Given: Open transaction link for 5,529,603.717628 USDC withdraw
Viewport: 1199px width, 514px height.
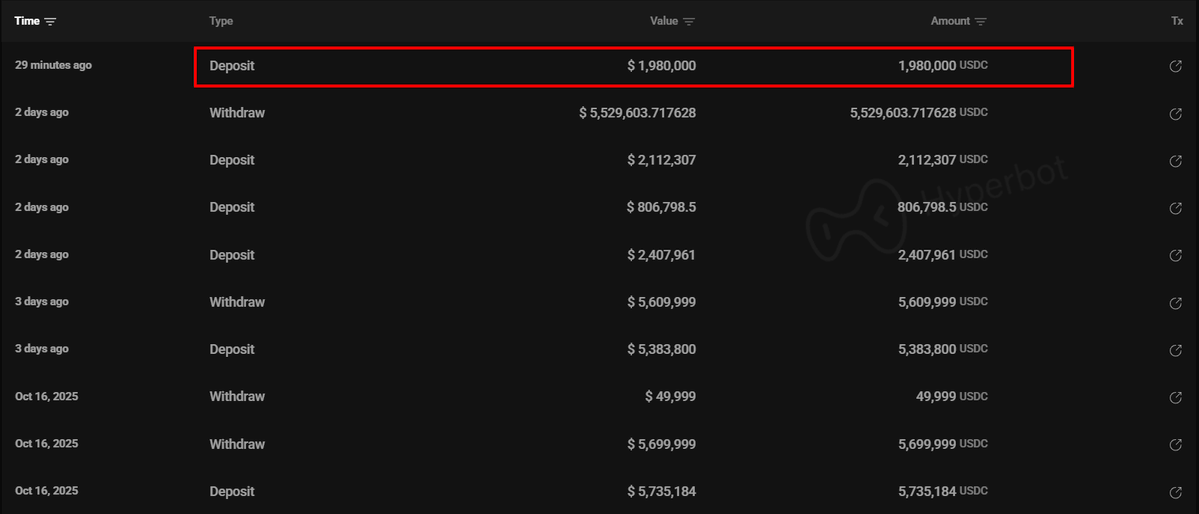Looking at the screenshot, I should 1176,113.
